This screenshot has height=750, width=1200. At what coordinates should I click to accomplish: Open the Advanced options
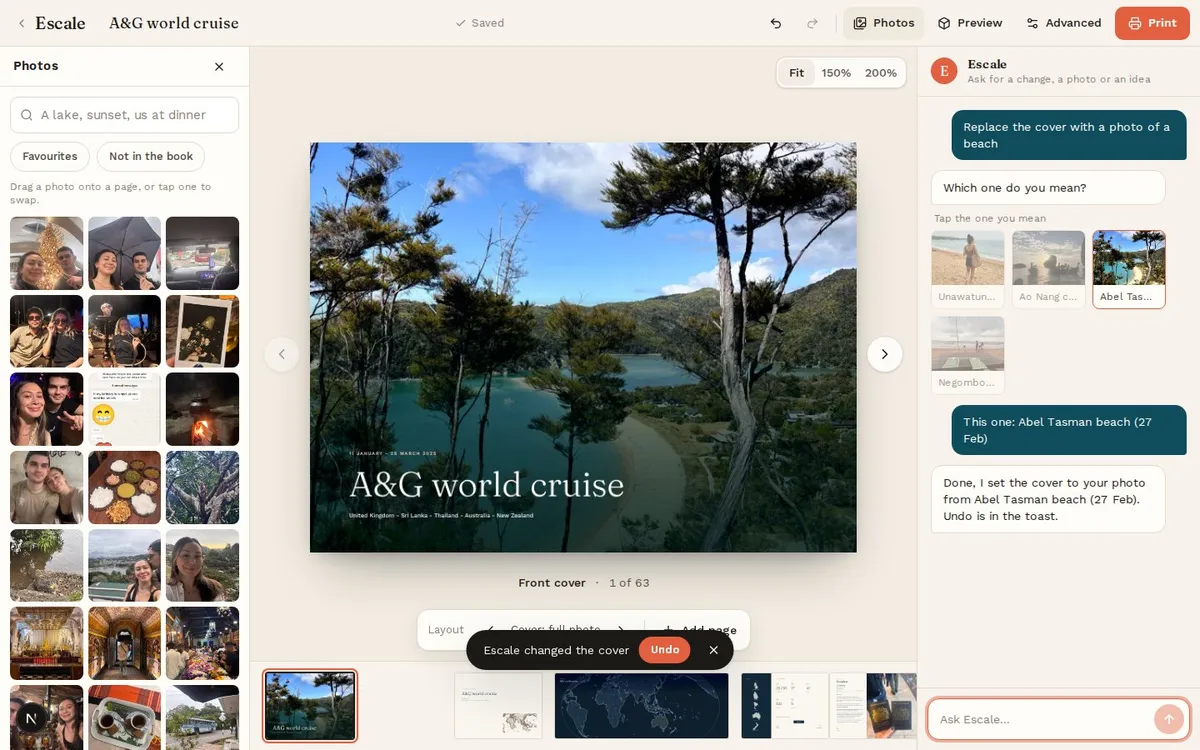tap(1064, 23)
